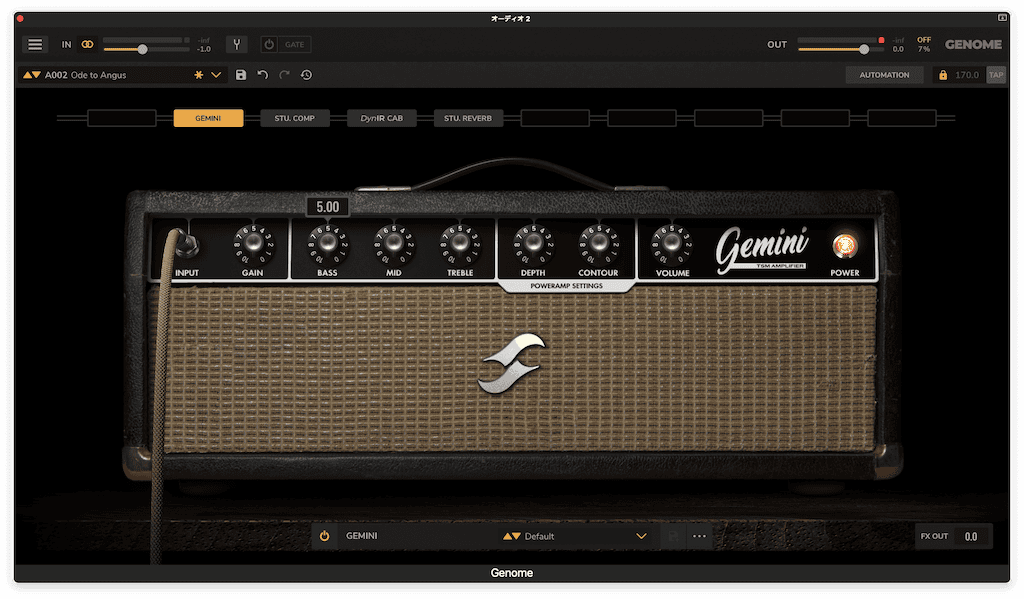This screenshot has width=1024, height=599.
Task: Select the last empty slot in the chain
Action: pyautogui.click(x=902, y=118)
